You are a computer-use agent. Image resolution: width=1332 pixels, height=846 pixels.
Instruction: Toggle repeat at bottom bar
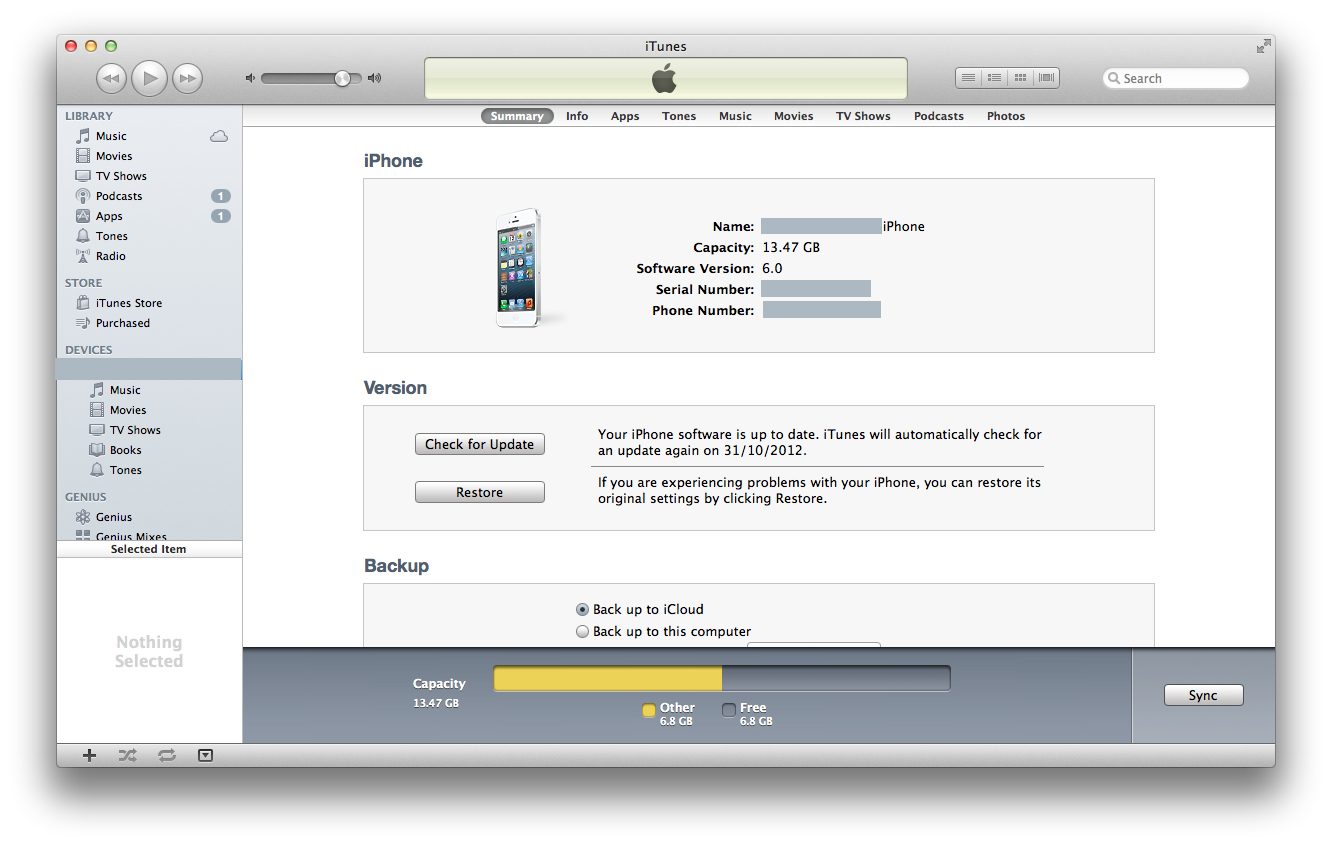click(166, 755)
